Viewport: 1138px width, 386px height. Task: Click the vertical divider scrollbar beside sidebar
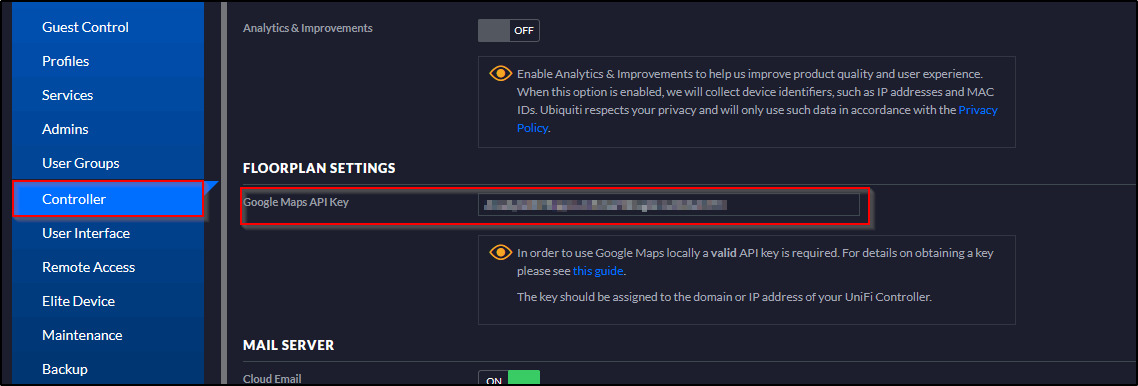[224, 193]
